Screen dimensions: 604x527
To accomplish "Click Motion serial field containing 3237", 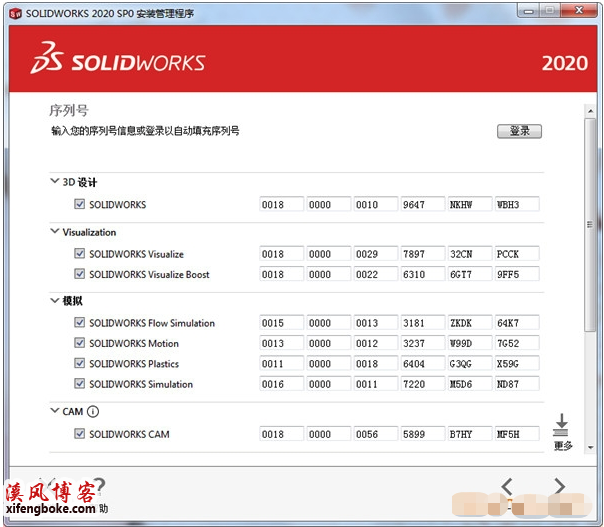I will point(423,343).
